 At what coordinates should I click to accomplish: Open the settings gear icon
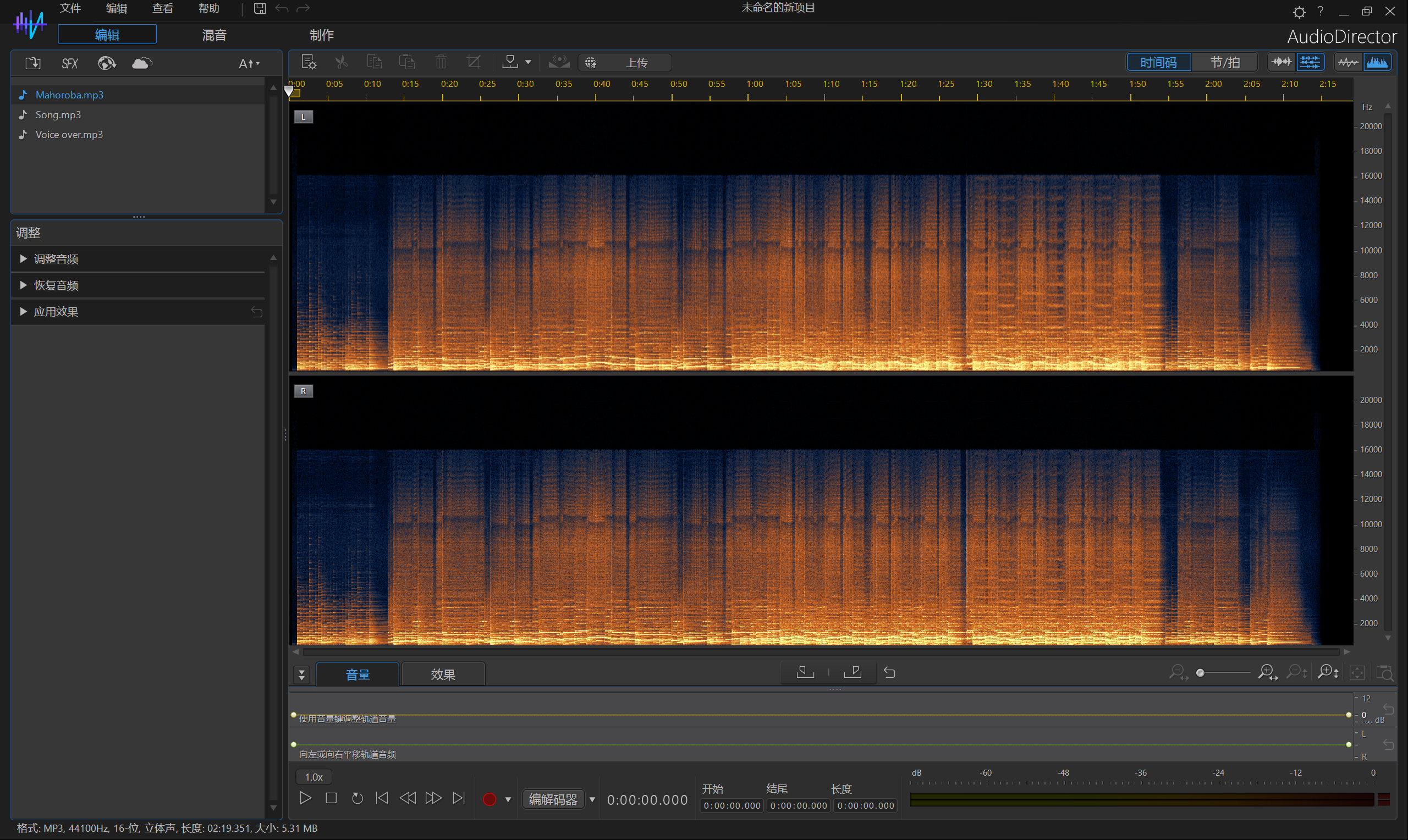(1299, 12)
